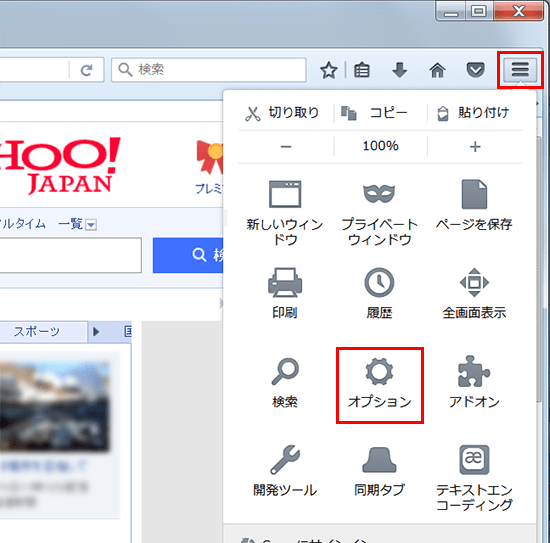Click the bookmark star icon

click(329, 70)
